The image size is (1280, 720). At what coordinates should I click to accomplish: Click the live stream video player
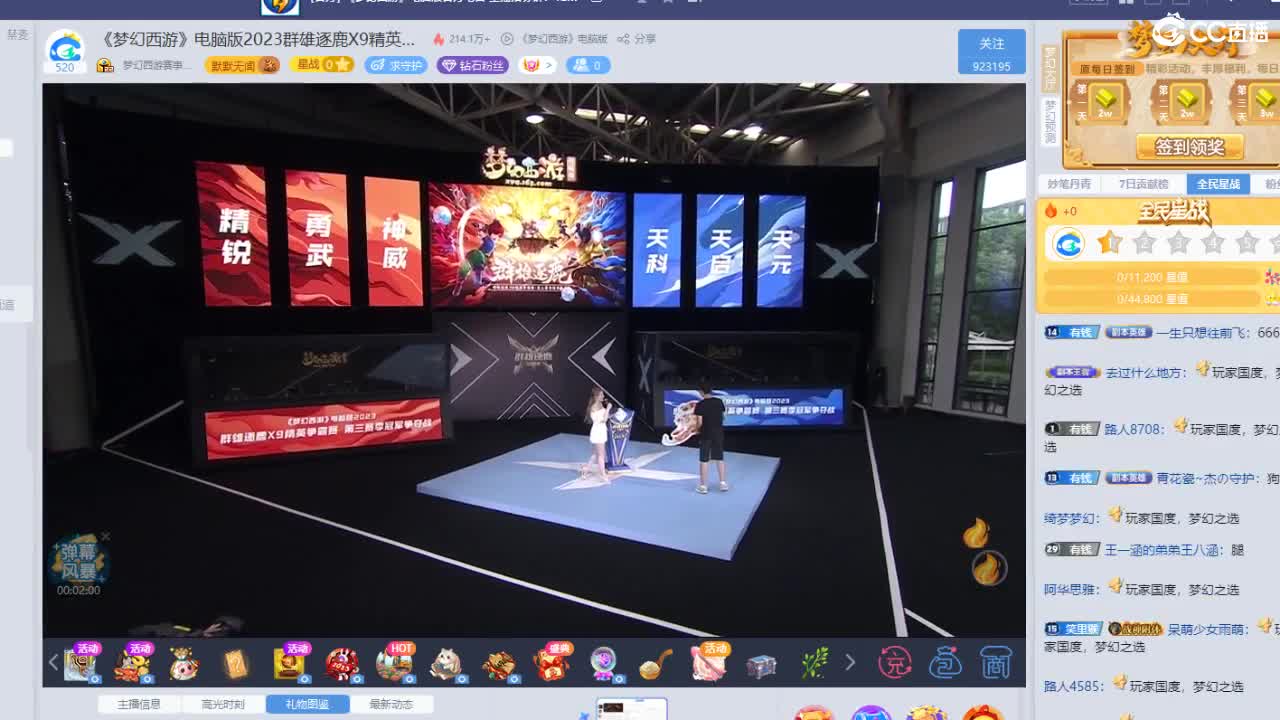pos(534,360)
